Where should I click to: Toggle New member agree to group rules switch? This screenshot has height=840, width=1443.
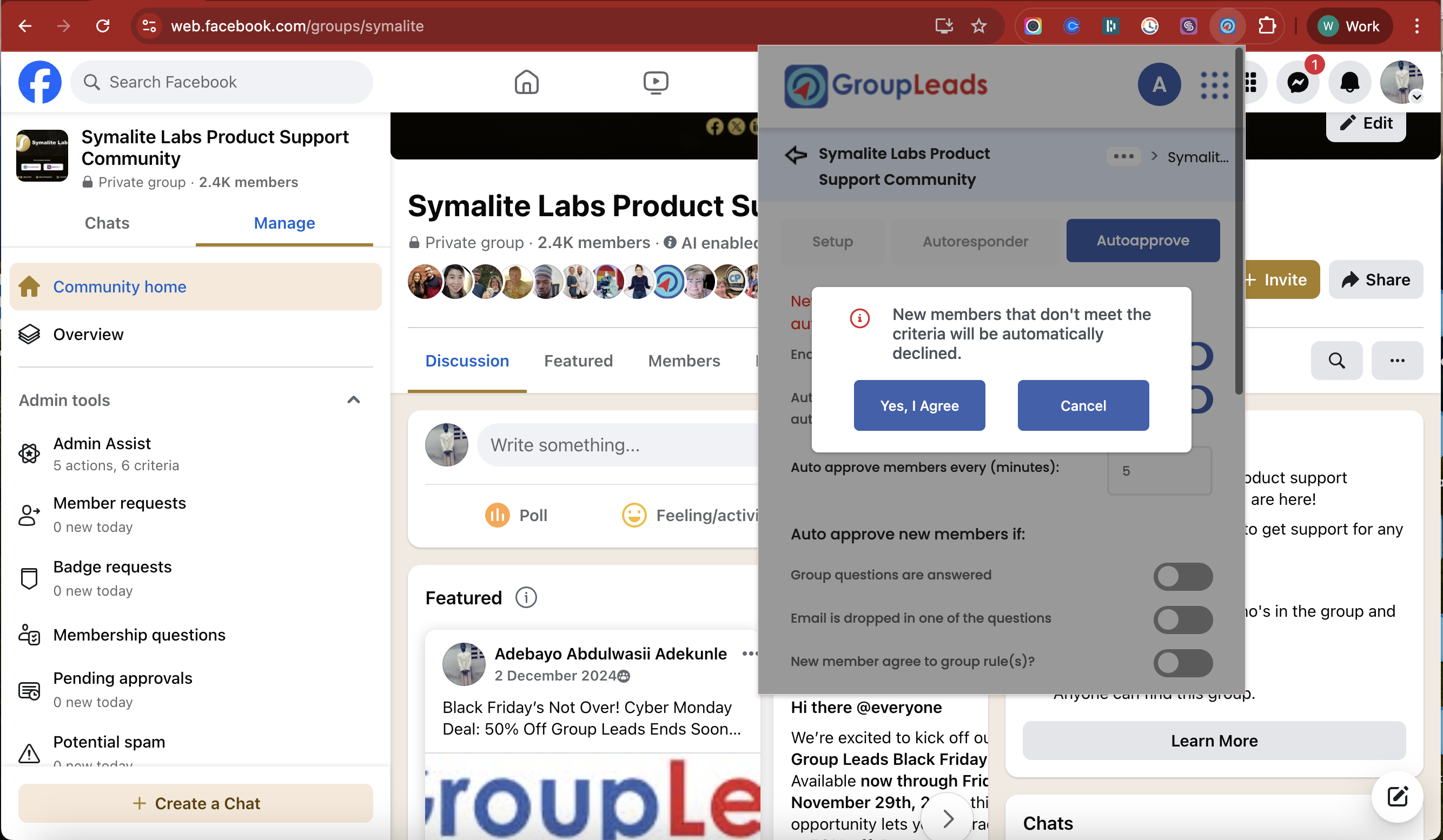click(1183, 663)
